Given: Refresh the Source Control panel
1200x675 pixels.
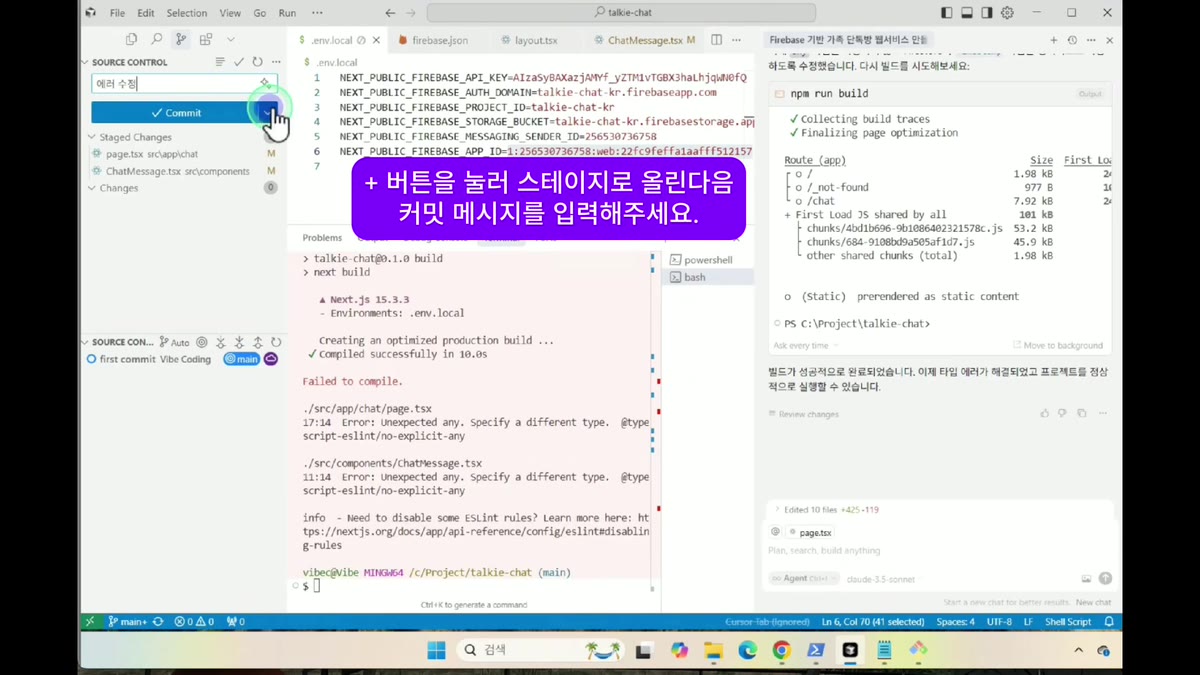Looking at the screenshot, I should tap(258, 62).
